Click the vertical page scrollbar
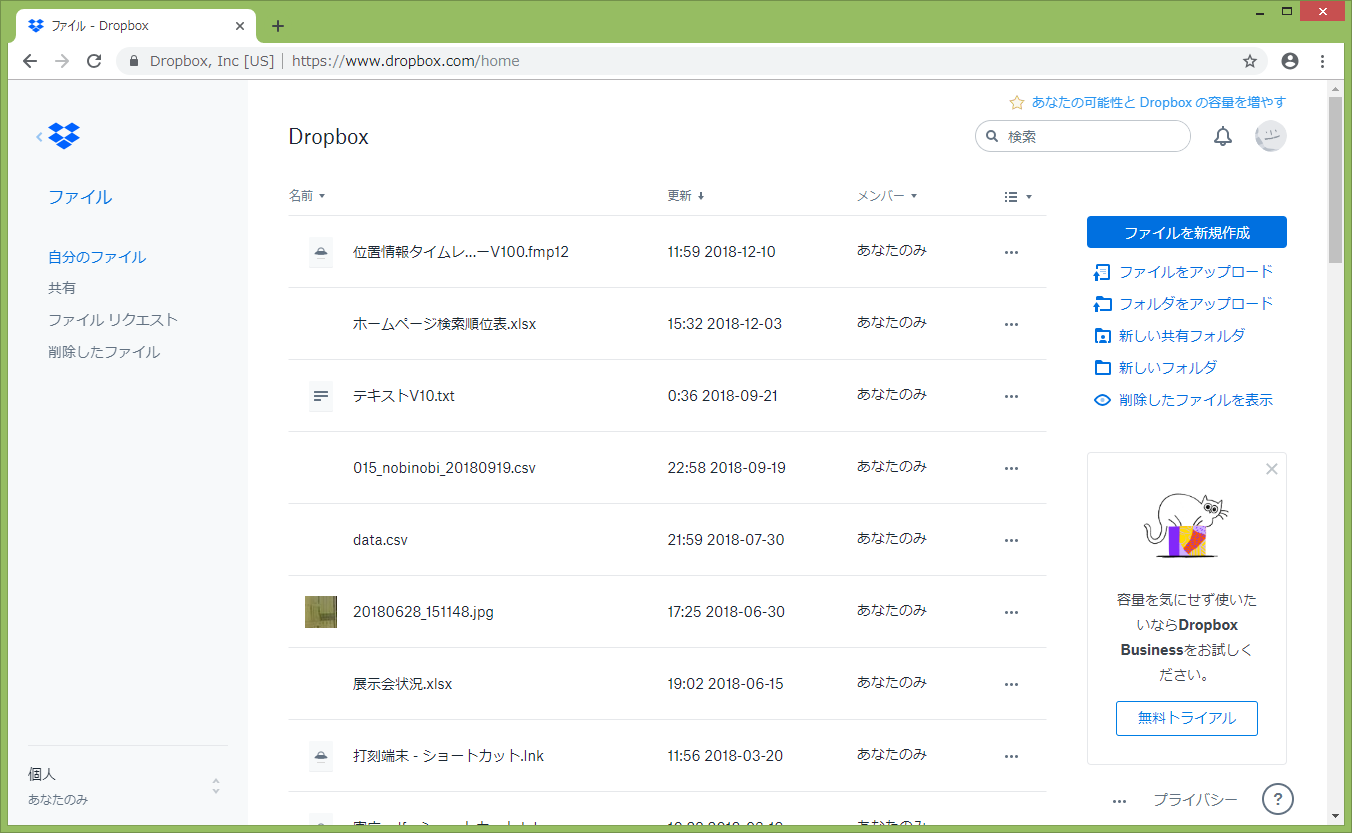Viewport: 1352px width, 833px height. coord(1335,180)
